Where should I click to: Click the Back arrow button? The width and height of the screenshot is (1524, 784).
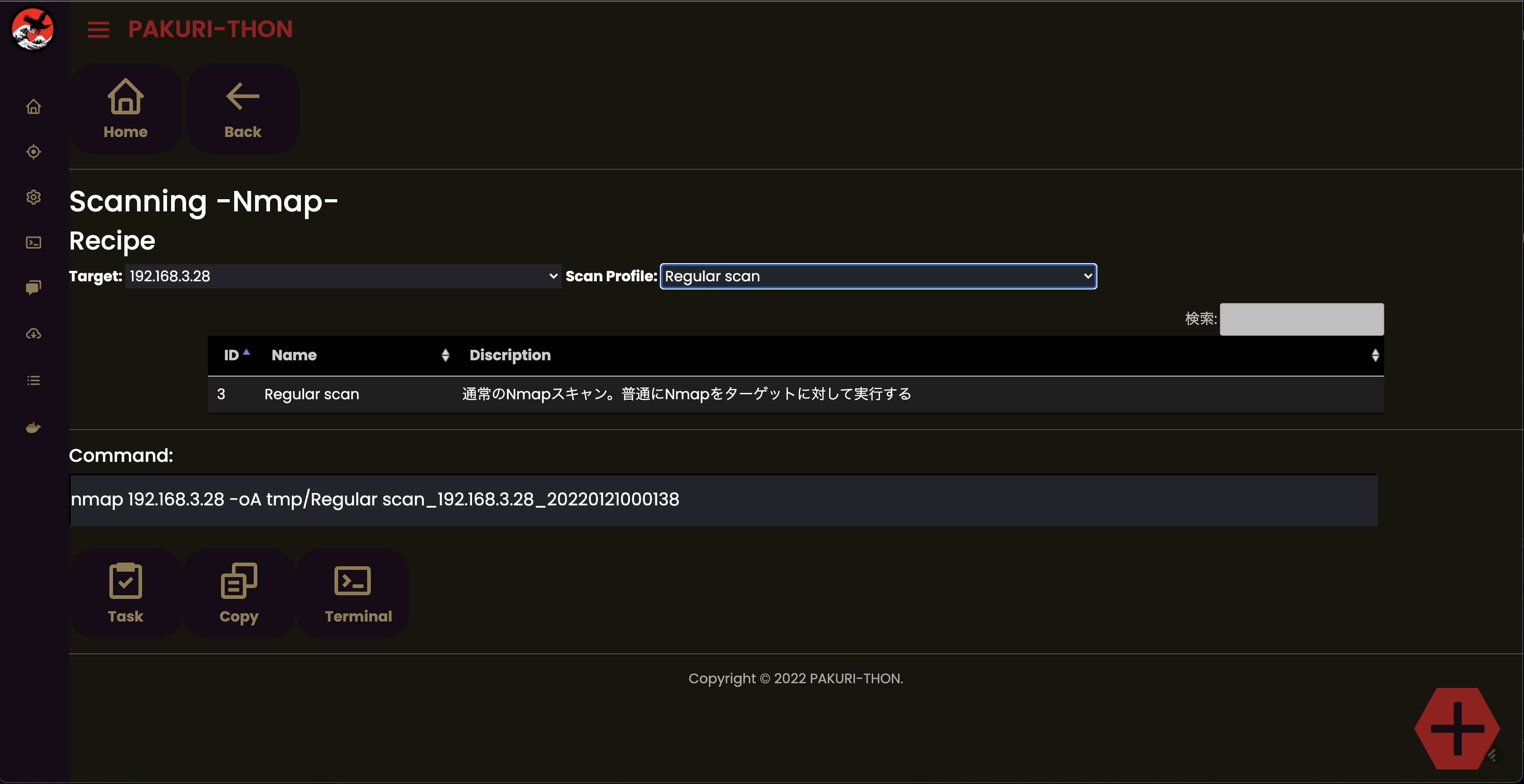click(x=242, y=109)
